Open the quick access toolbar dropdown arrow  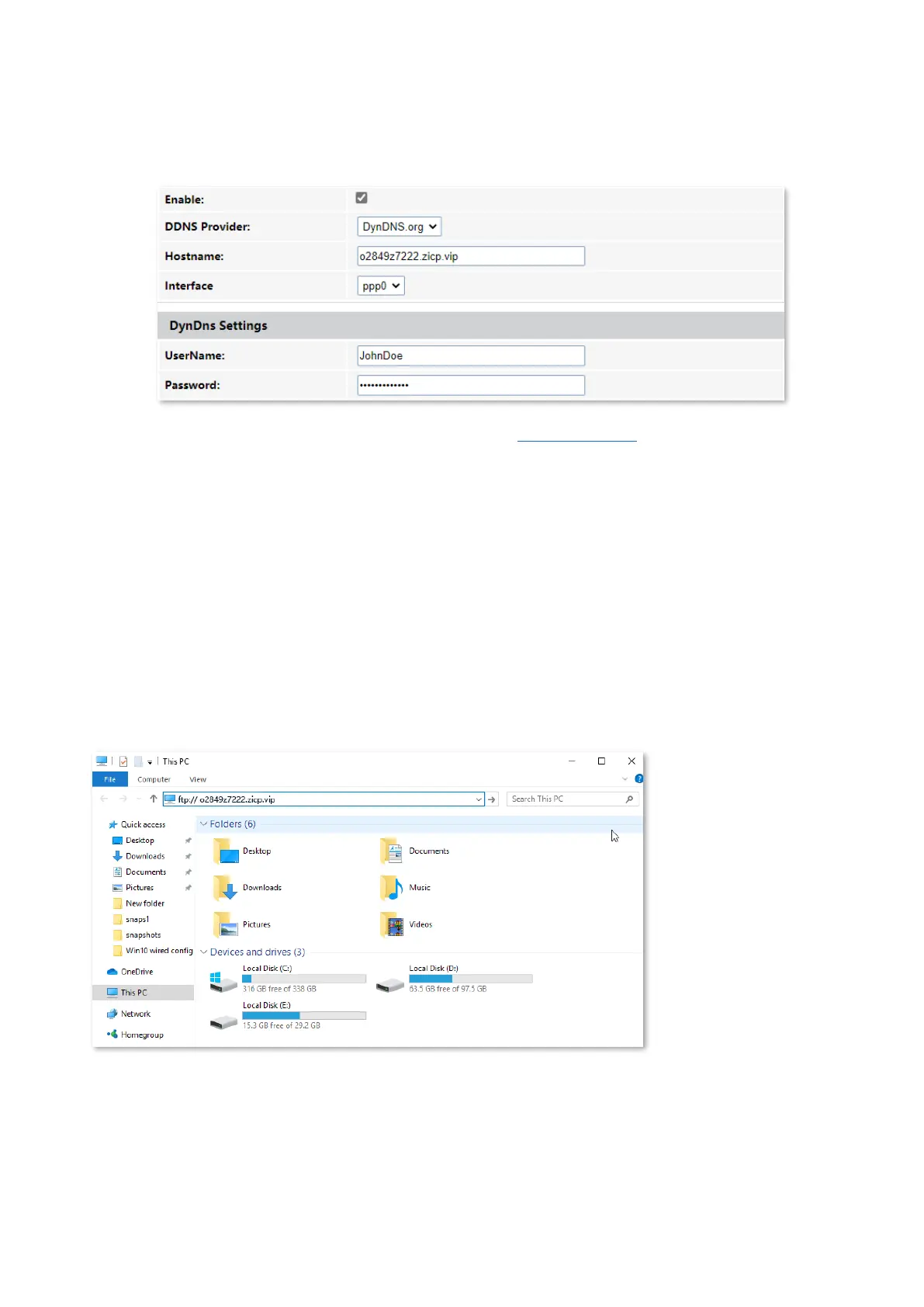(150, 762)
